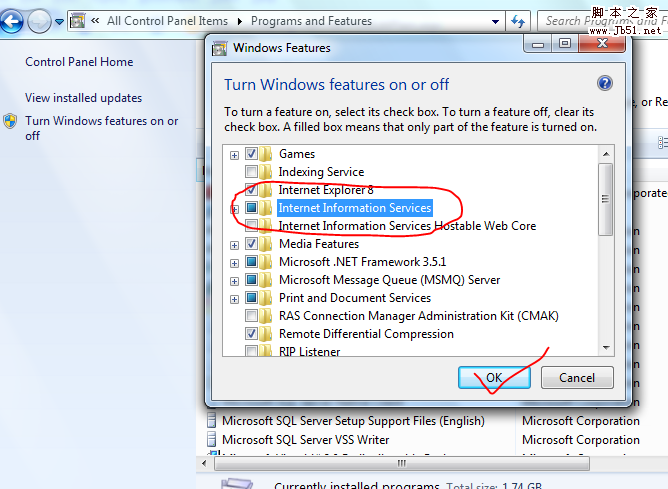
Task: Click the Search Programs and Features field
Action: click(602, 21)
